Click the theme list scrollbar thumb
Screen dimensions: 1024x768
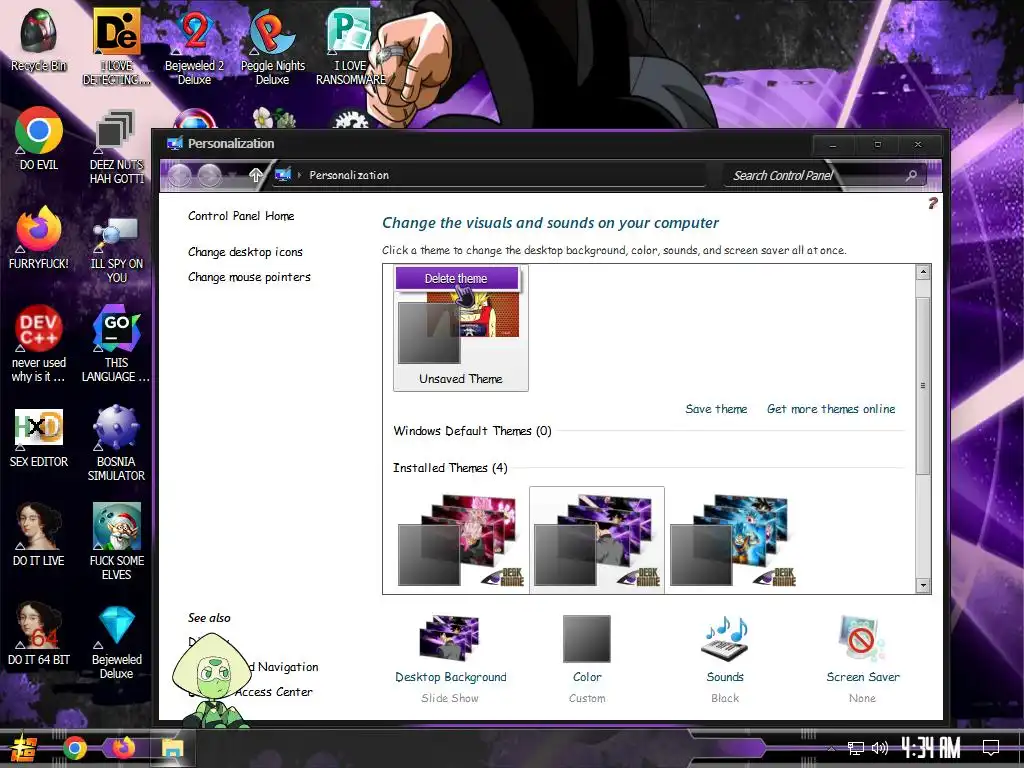point(923,385)
